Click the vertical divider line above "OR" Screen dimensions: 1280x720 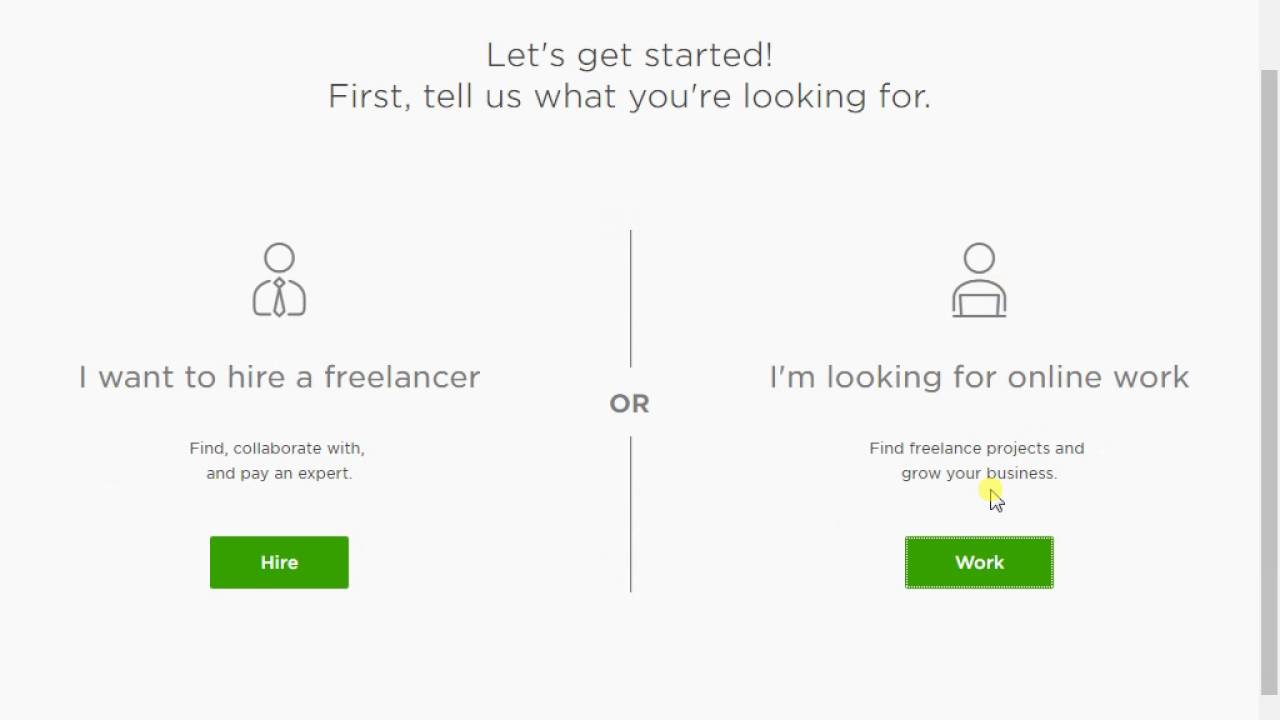[630, 298]
